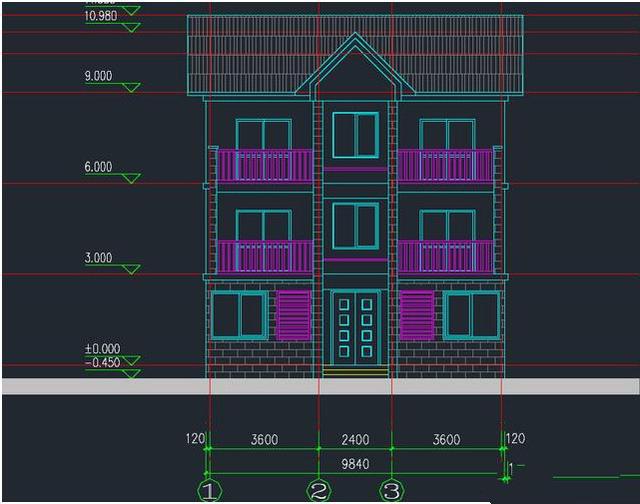Pick the left magenta ground-floor shutter
This screenshot has height=504, width=640.
(x=293, y=315)
